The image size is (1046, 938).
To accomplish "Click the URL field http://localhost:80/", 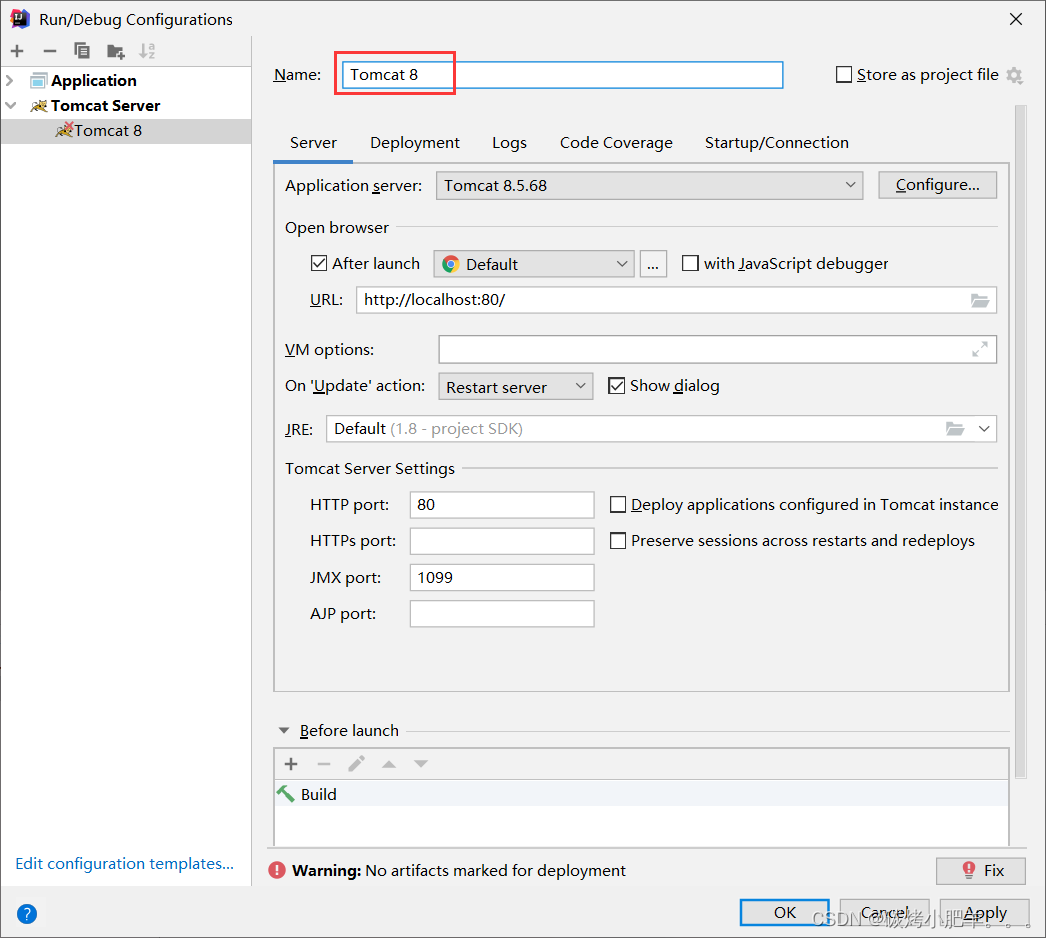I will 676,300.
